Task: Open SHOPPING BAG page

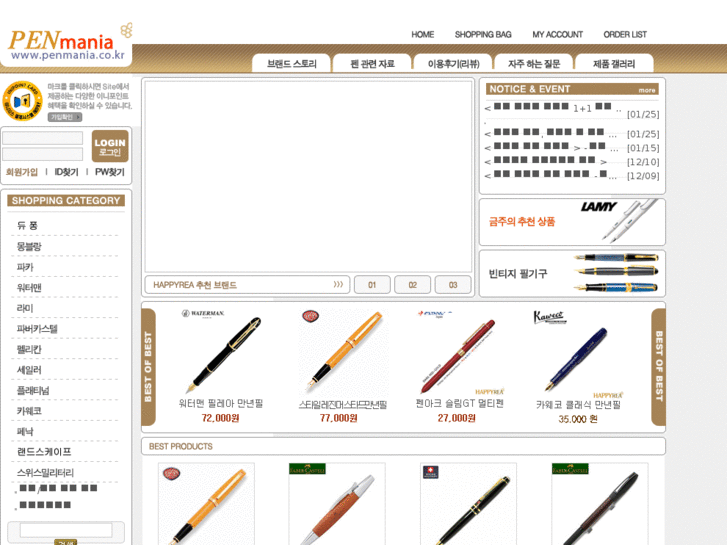Action: (483, 34)
